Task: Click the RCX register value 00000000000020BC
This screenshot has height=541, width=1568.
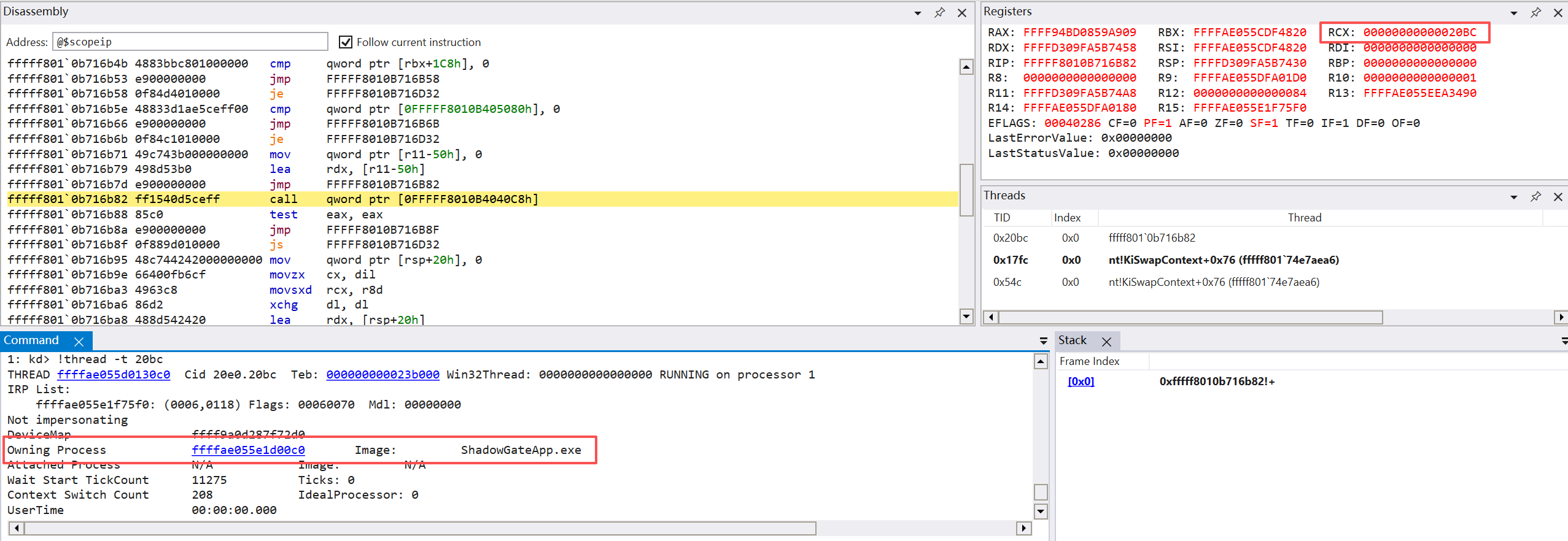Action: [x=1419, y=33]
